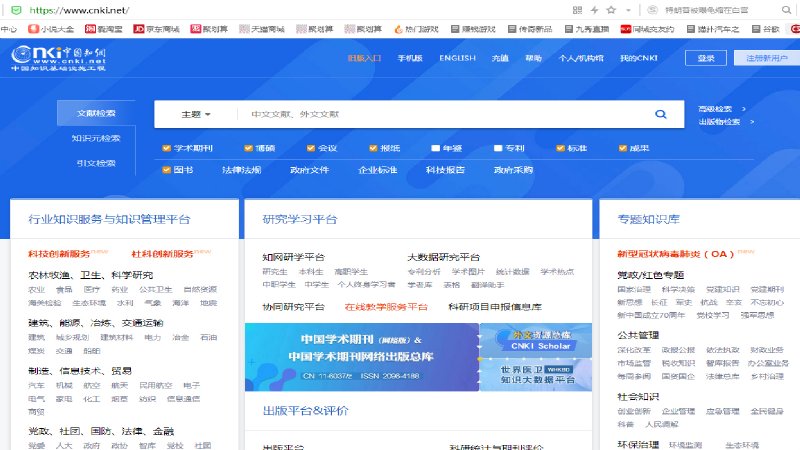Open the 同城交友约 bookmark

click(x=647, y=29)
